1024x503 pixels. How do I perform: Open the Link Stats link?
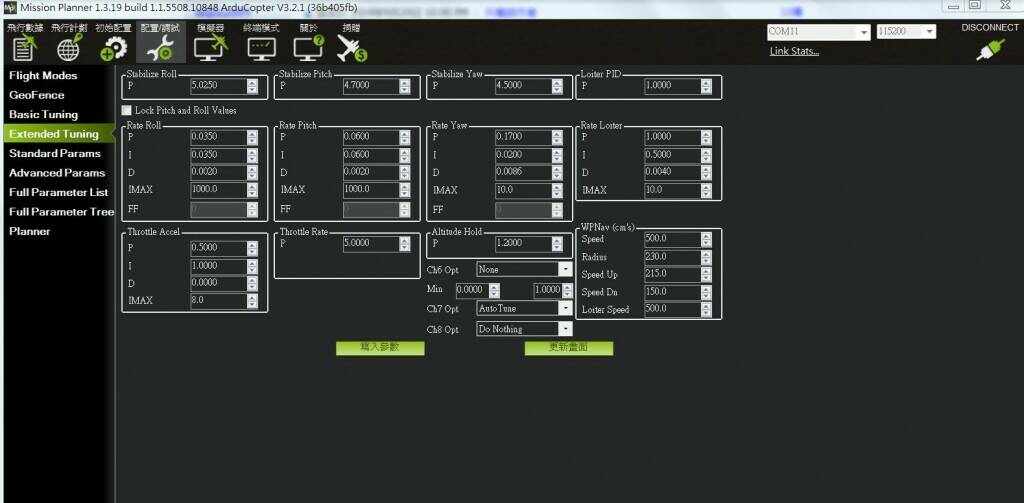coord(794,51)
